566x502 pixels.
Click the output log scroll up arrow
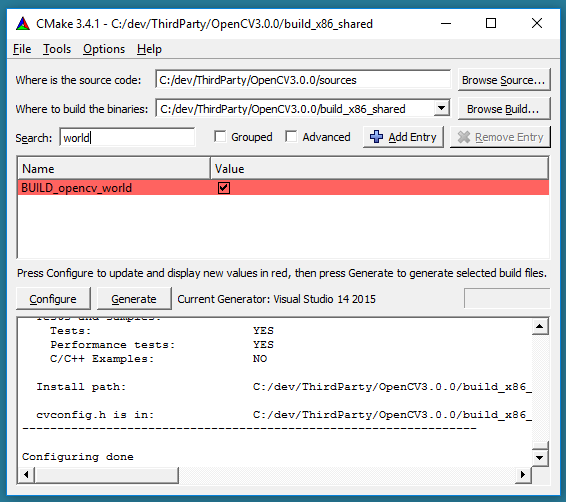click(540, 327)
